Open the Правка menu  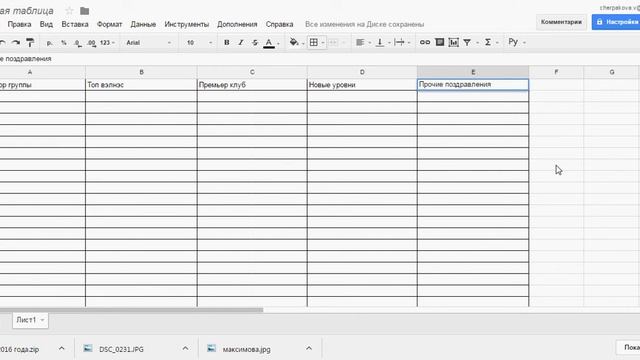coord(19,24)
